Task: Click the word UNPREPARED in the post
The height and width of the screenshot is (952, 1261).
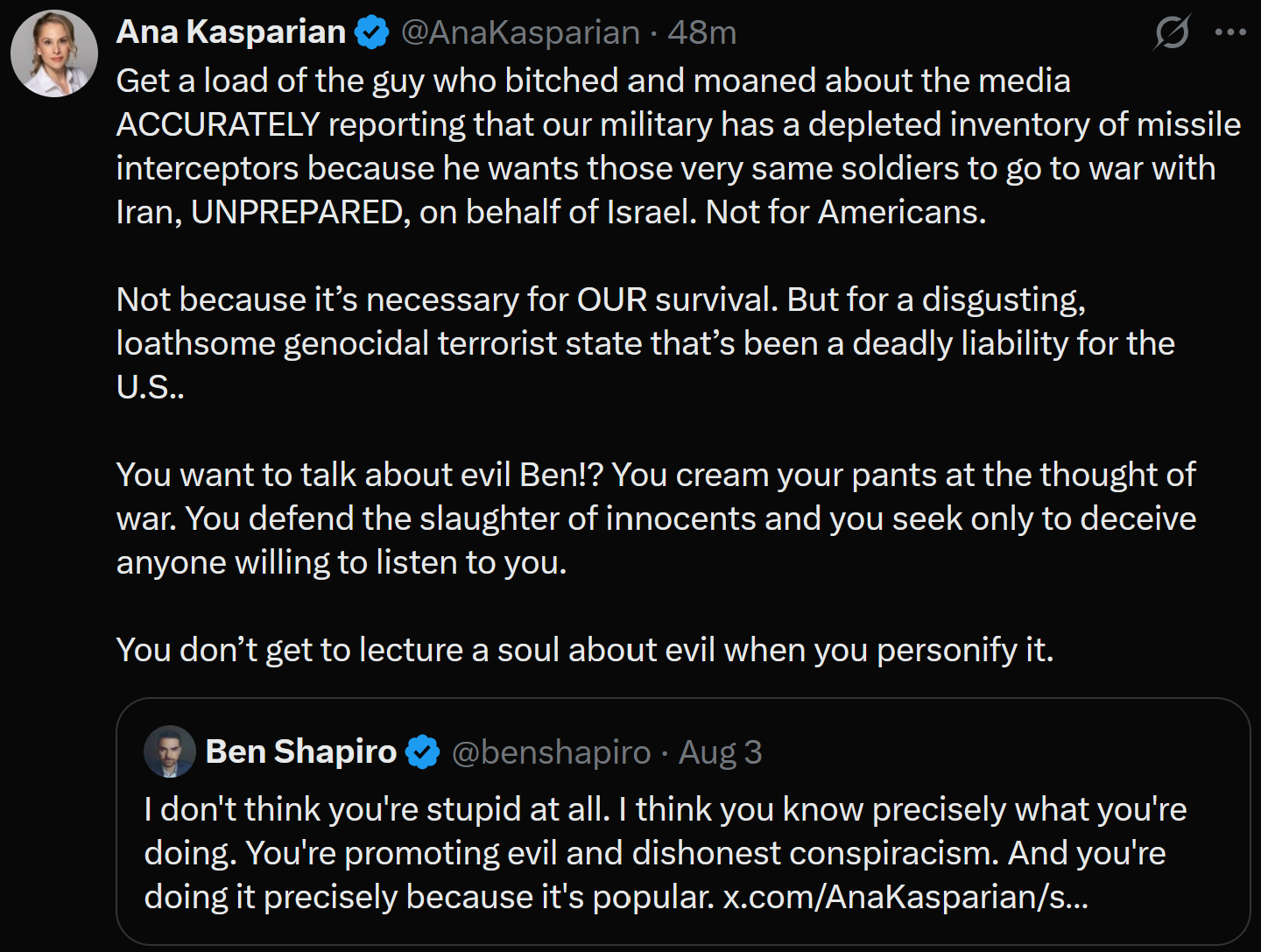Action: (x=297, y=212)
